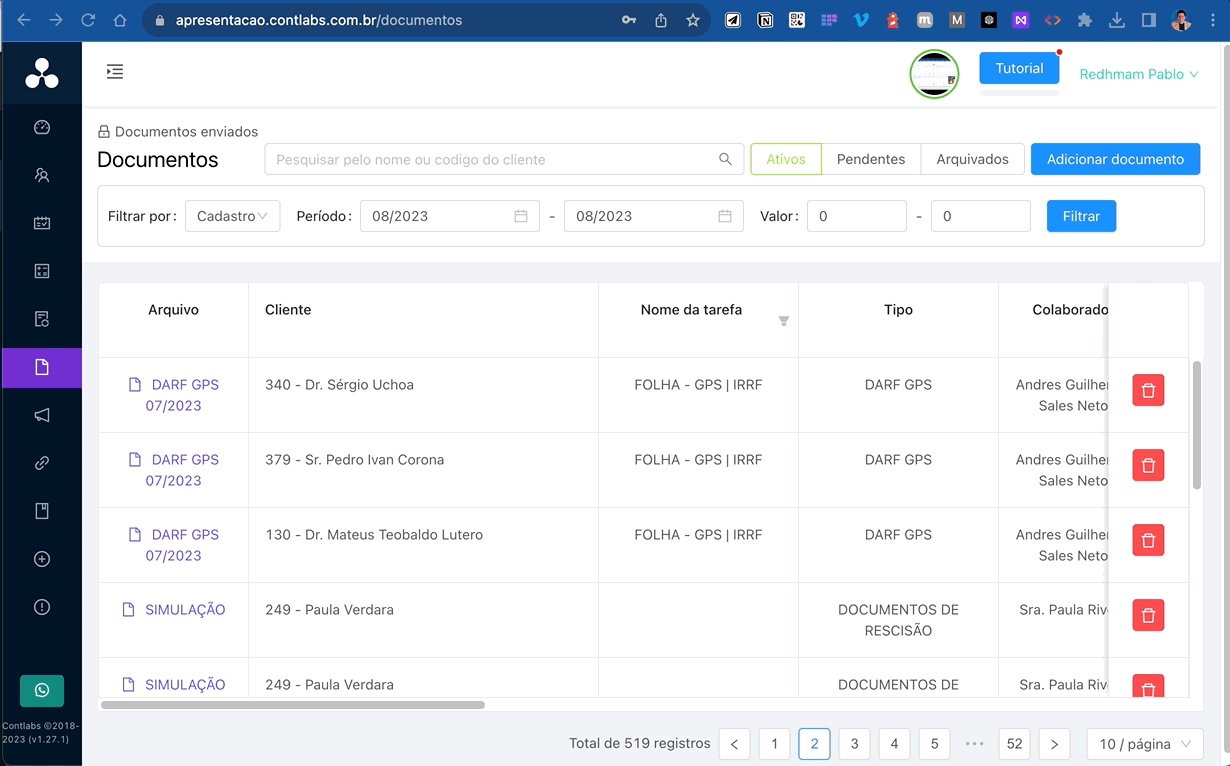Jump to page 52 in pagination
The height and width of the screenshot is (766, 1230).
[1014, 744]
